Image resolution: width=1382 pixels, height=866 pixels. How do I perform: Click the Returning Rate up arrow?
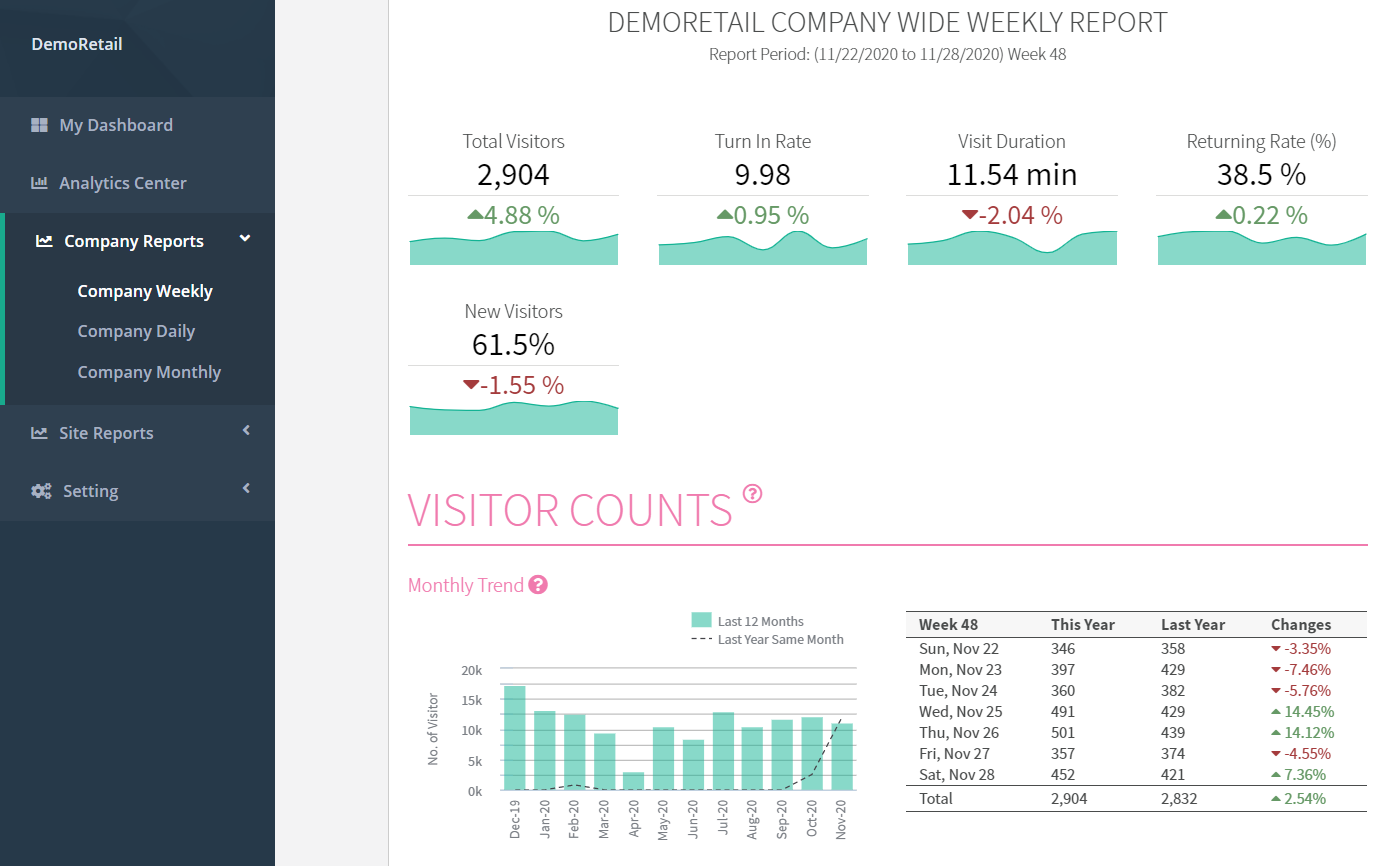point(1223,214)
